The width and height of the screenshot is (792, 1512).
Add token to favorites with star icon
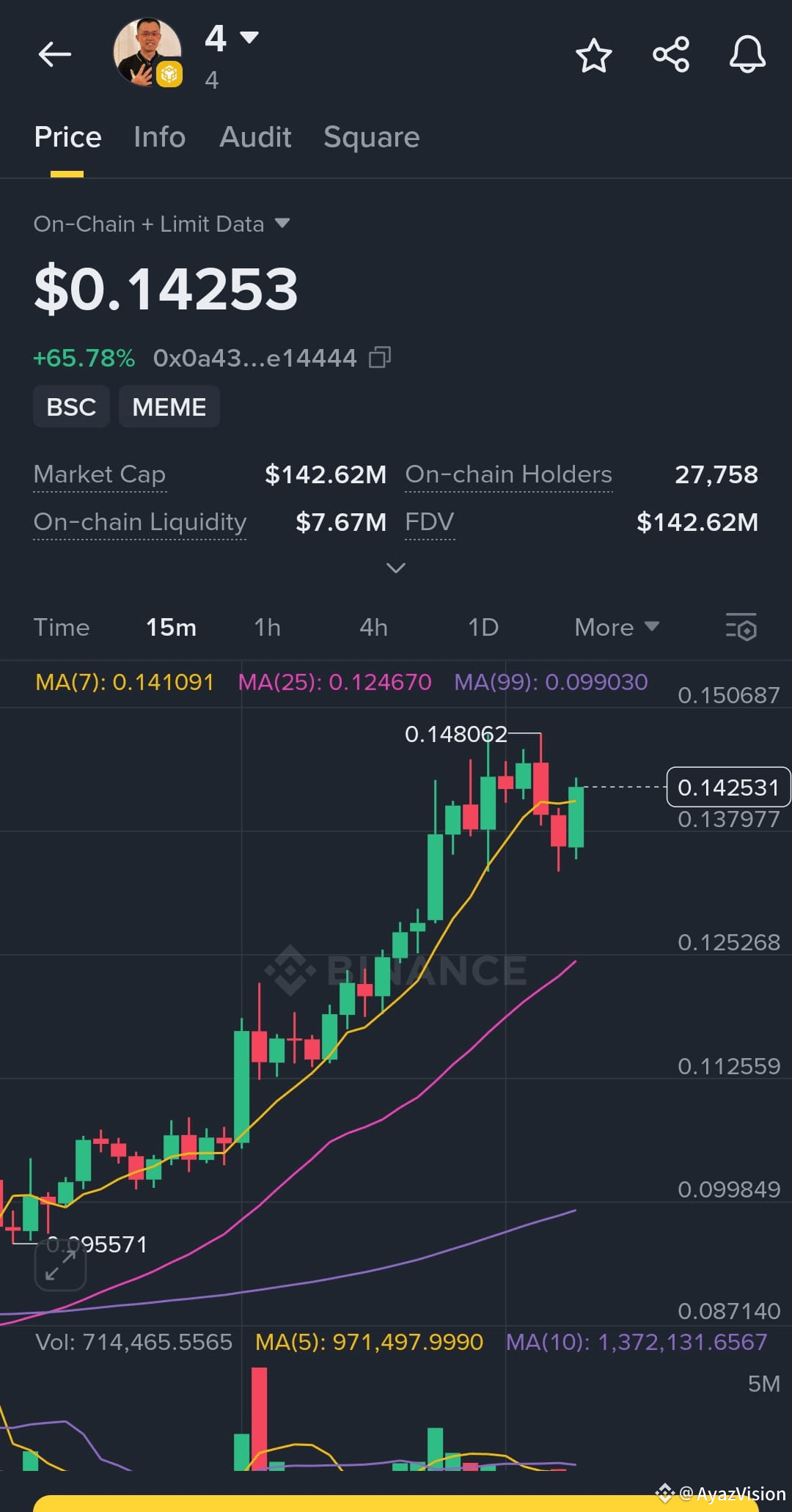click(x=593, y=55)
